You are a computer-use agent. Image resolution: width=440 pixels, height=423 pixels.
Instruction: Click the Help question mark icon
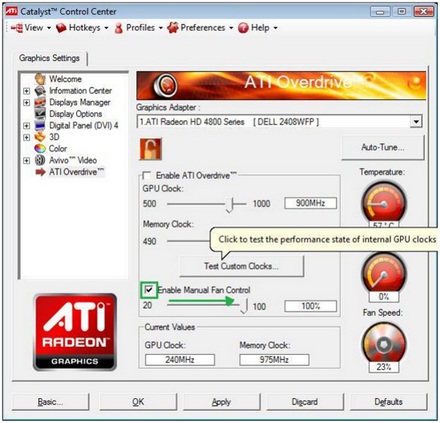(x=243, y=28)
